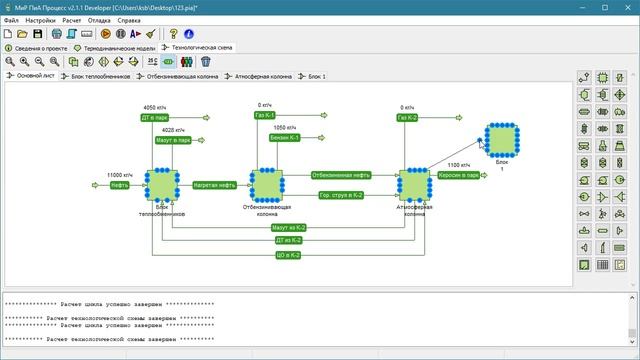Select the Основной лист sheet tab

(31, 76)
